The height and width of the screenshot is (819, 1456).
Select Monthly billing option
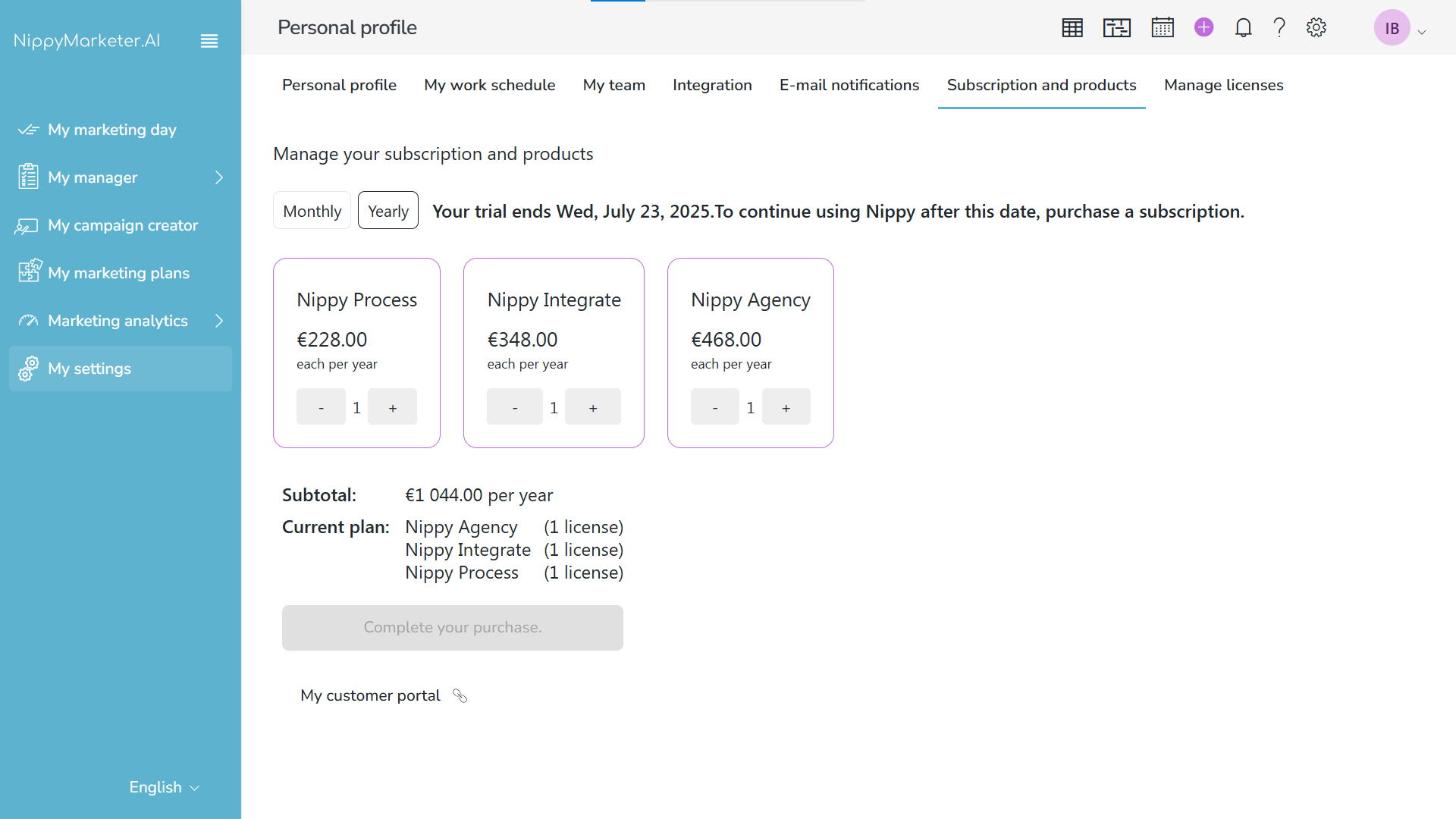click(x=312, y=211)
